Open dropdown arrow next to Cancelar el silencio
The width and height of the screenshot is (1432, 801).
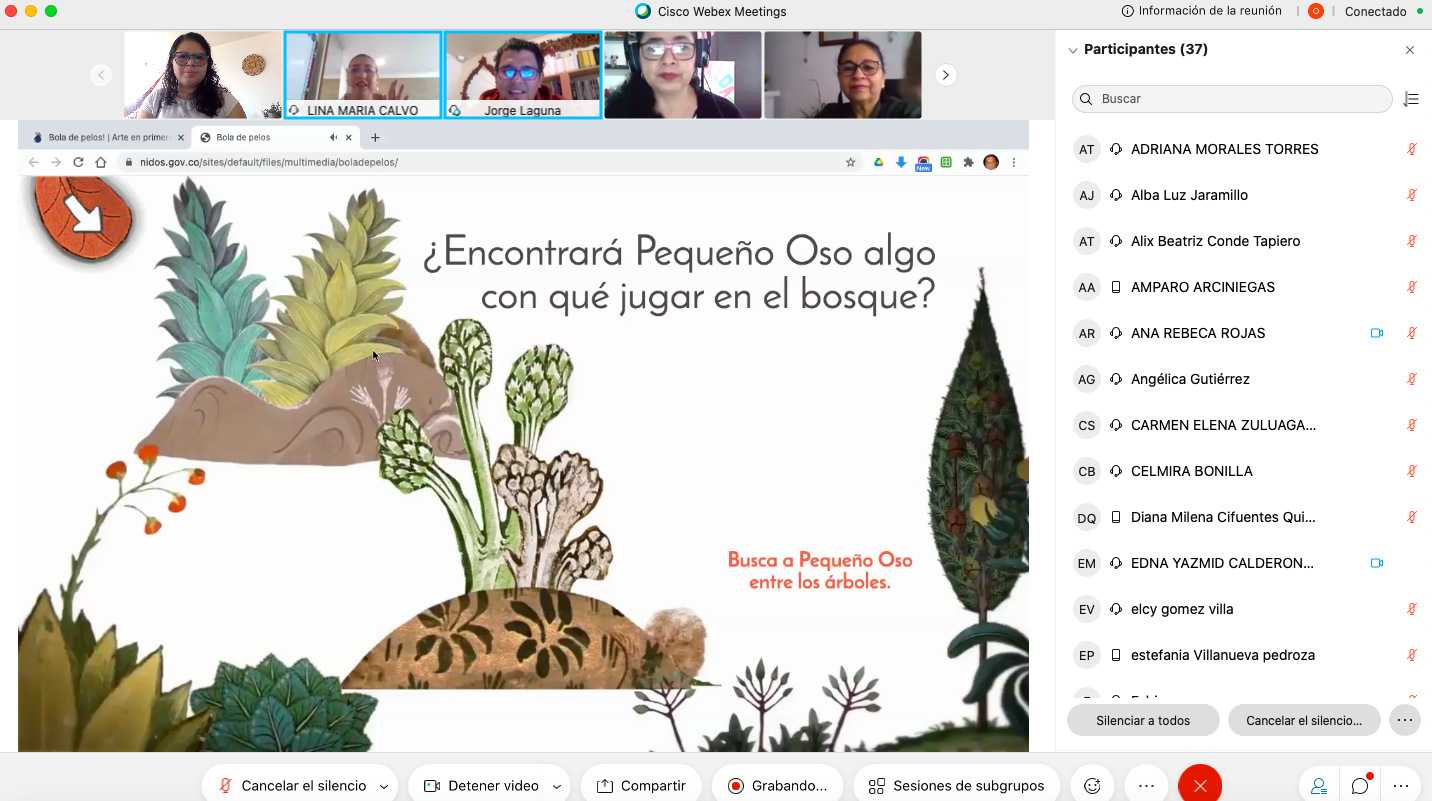coord(384,787)
